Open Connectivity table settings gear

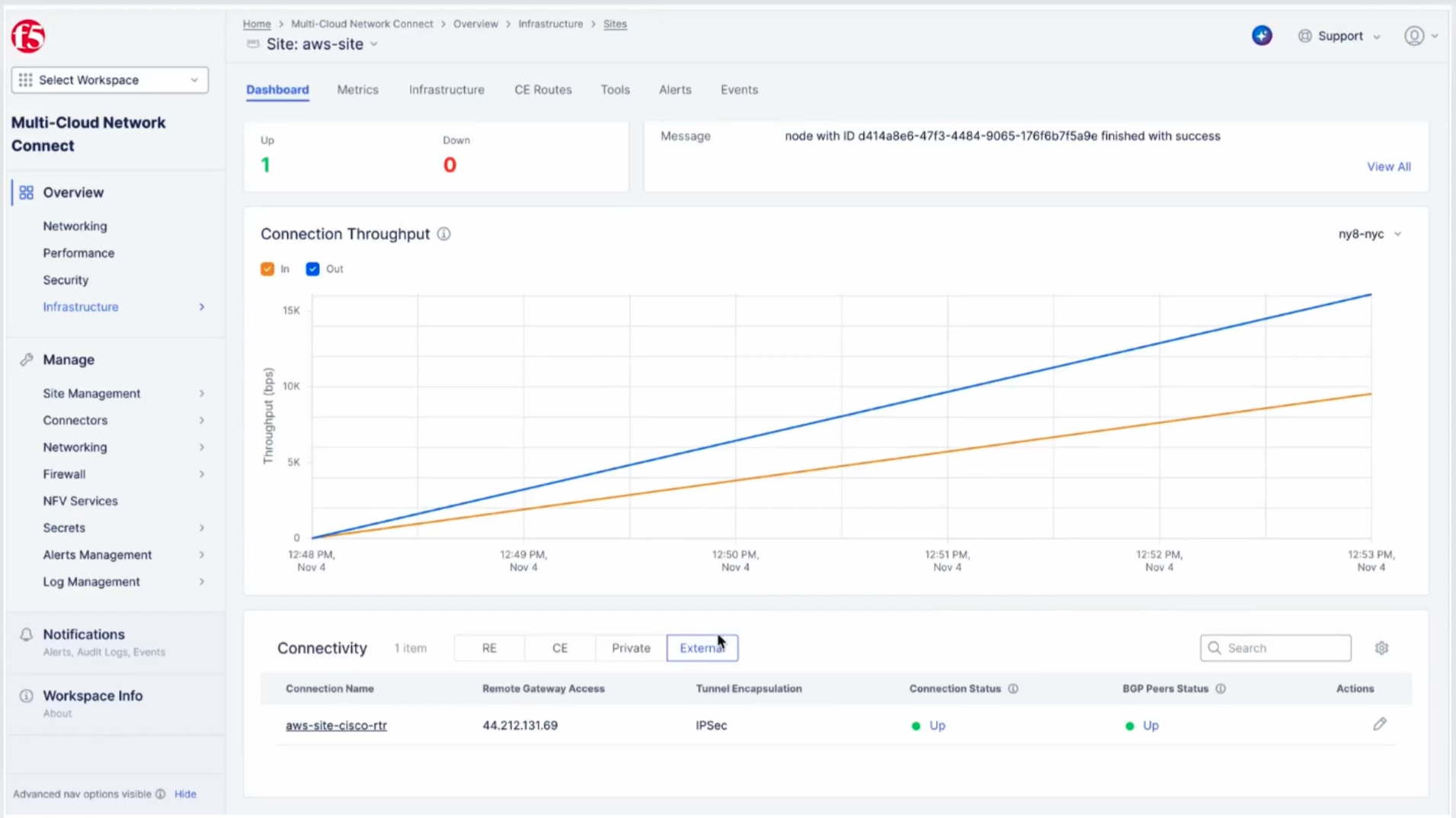point(1381,648)
